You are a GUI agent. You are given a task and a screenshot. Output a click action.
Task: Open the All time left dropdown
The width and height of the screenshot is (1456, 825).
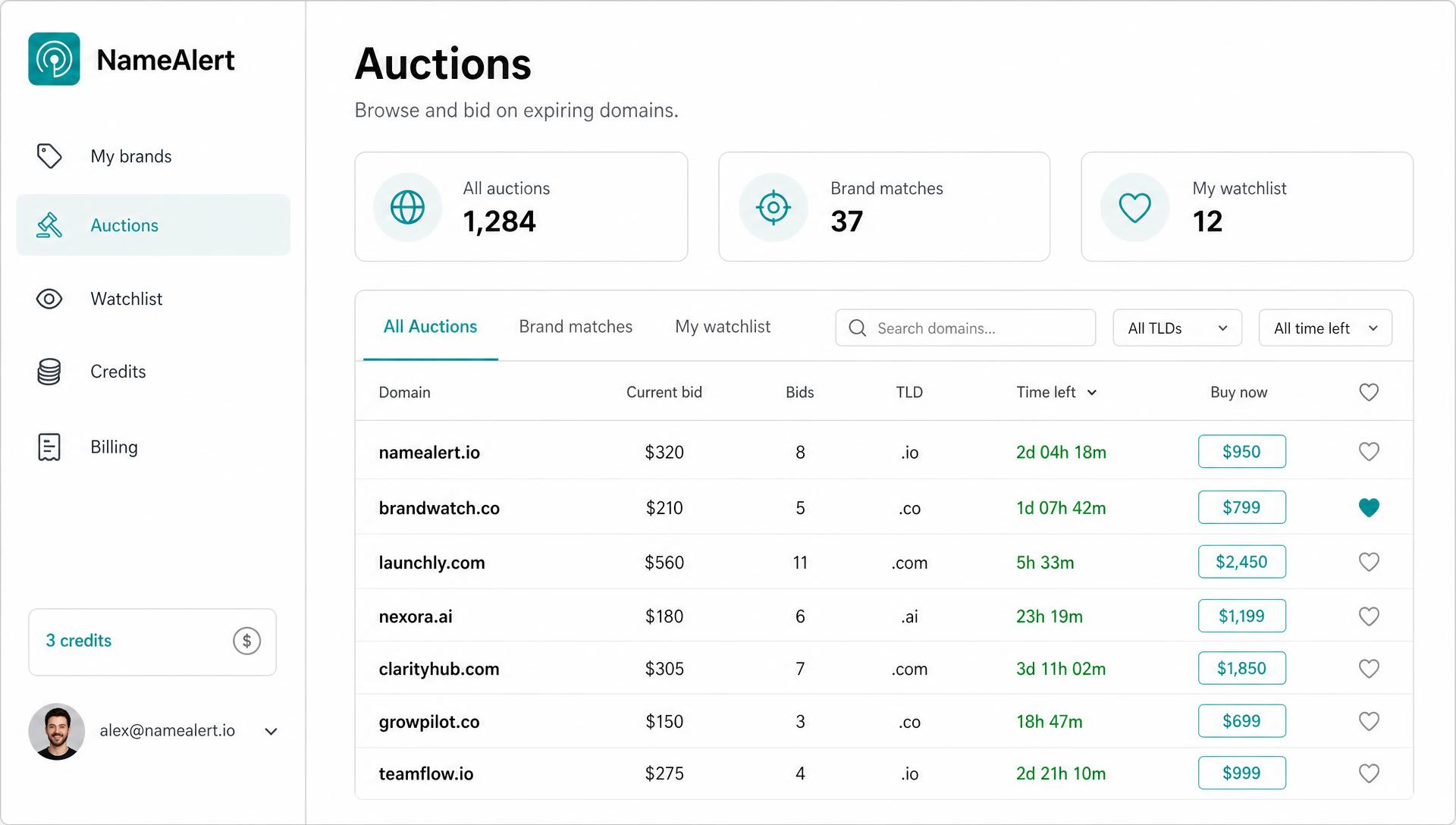1325,328
